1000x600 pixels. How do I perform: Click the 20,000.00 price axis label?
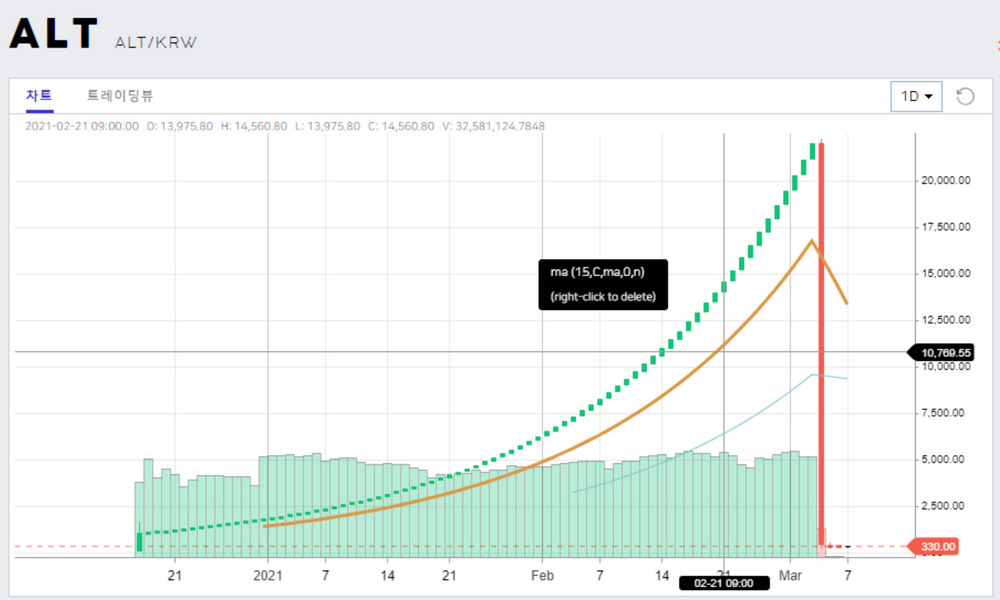[x=946, y=181]
